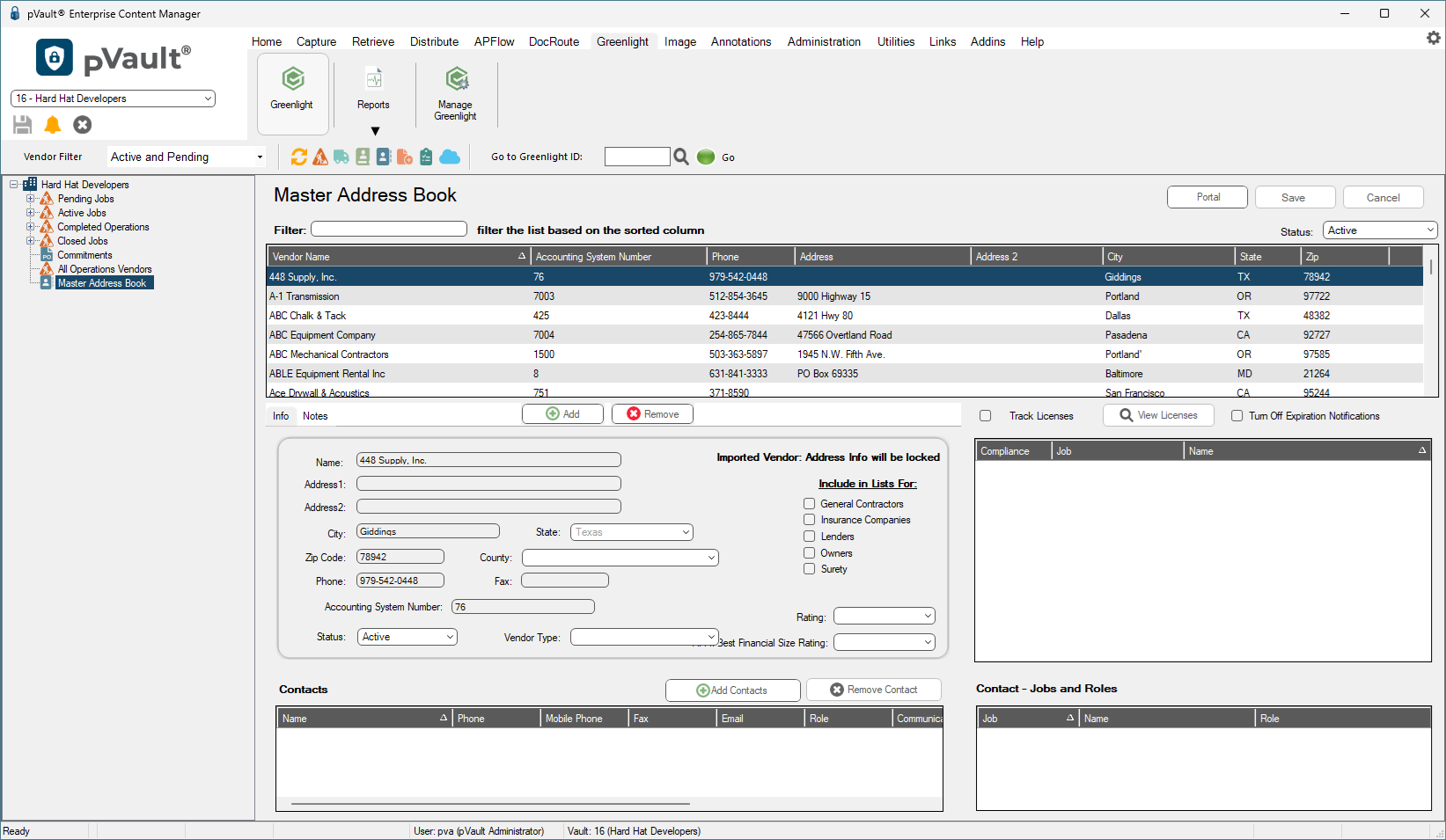Image resolution: width=1446 pixels, height=840 pixels.
Task: Open the APFlow menu
Action: pos(494,41)
